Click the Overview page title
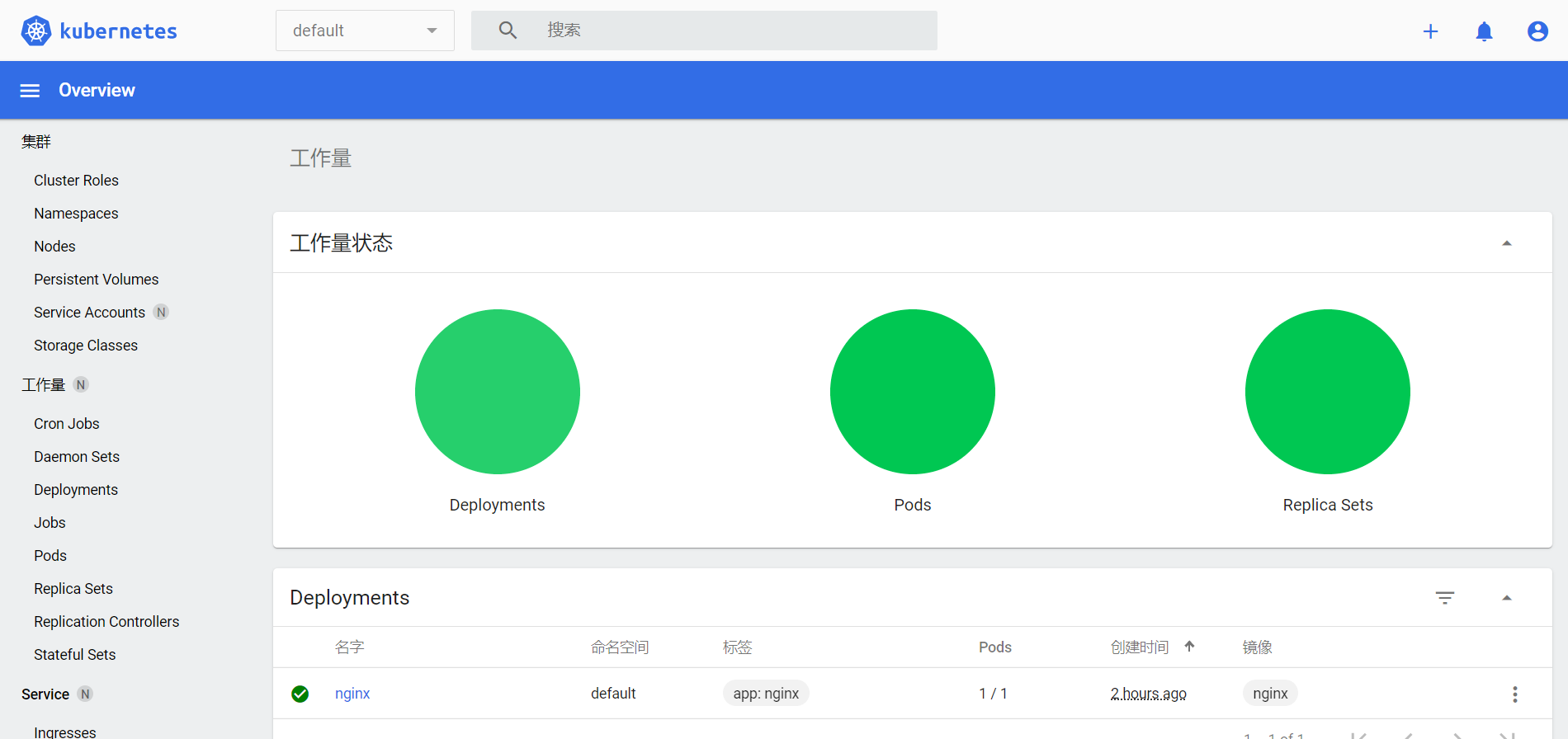1568x739 pixels. point(97,91)
